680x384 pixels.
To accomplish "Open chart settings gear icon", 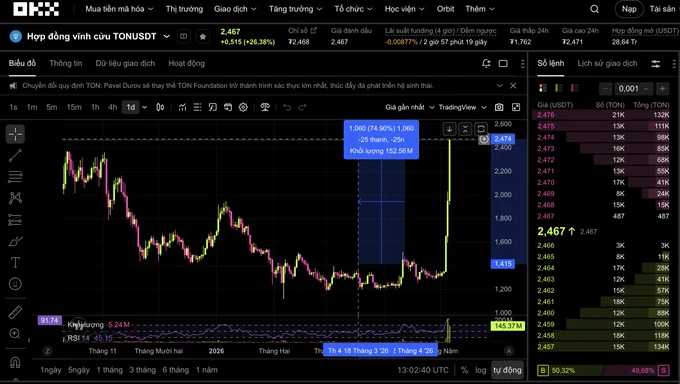I will [243, 107].
